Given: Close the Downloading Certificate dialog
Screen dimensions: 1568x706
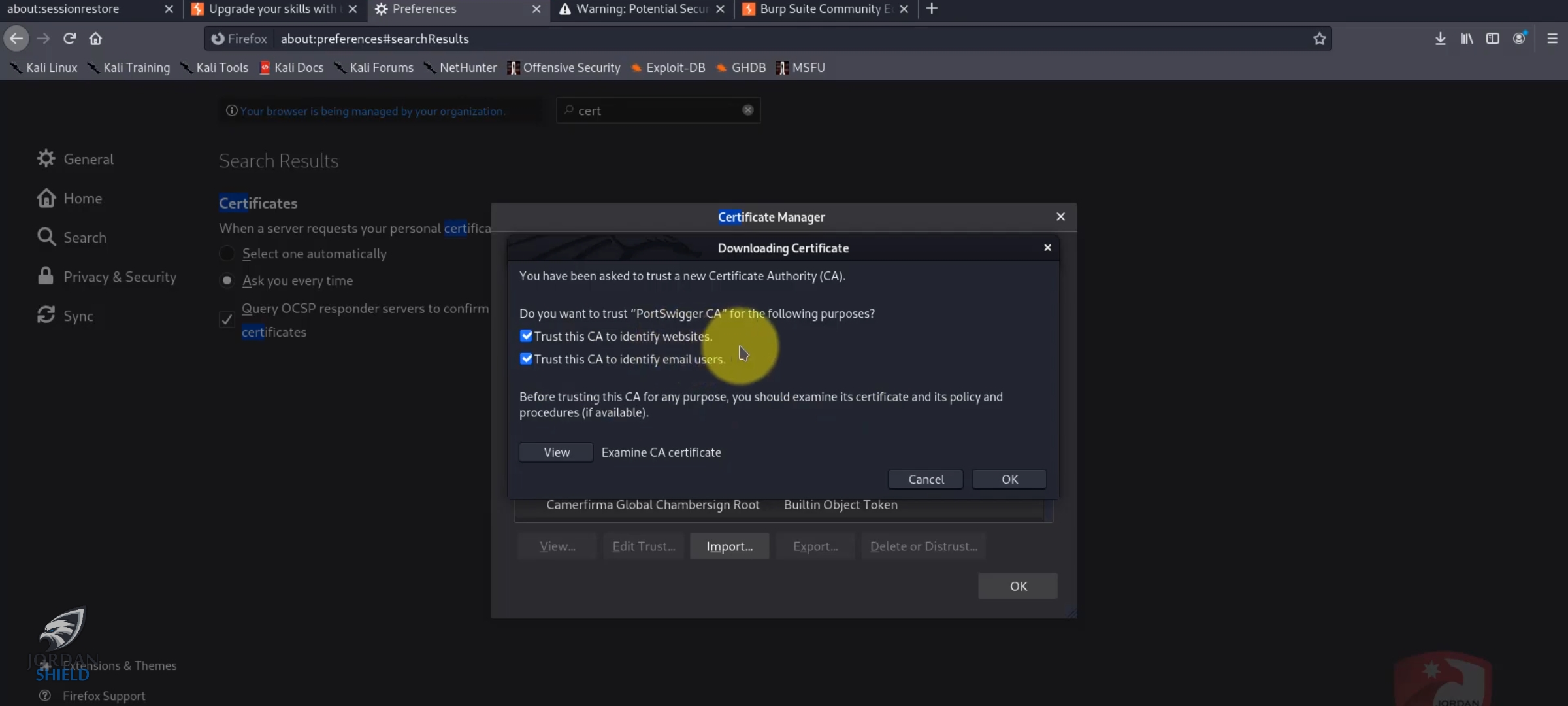Looking at the screenshot, I should (1047, 248).
